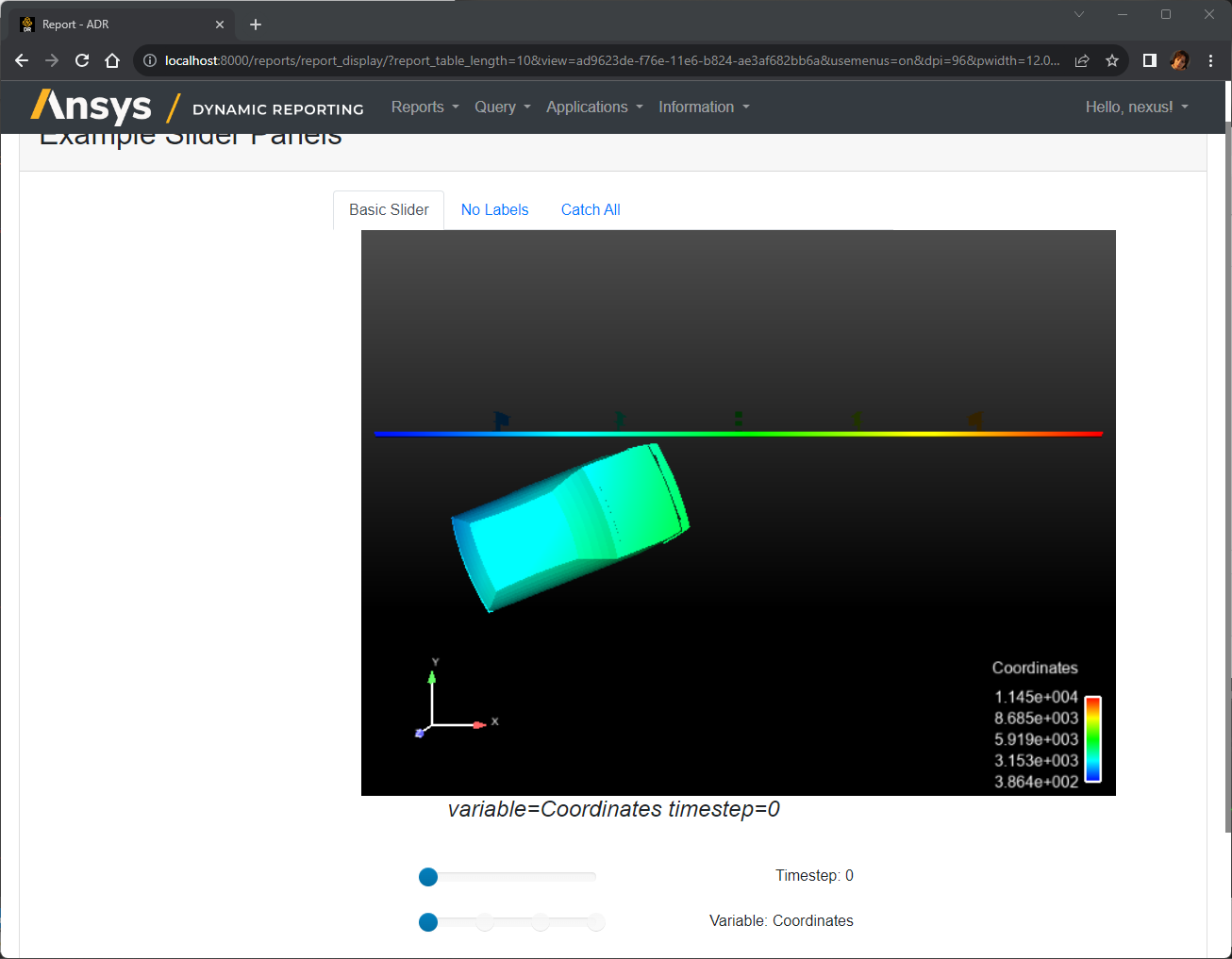Expand the Reports dropdown menu
The height and width of the screenshot is (959, 1232).
click(x=425, y=107)
